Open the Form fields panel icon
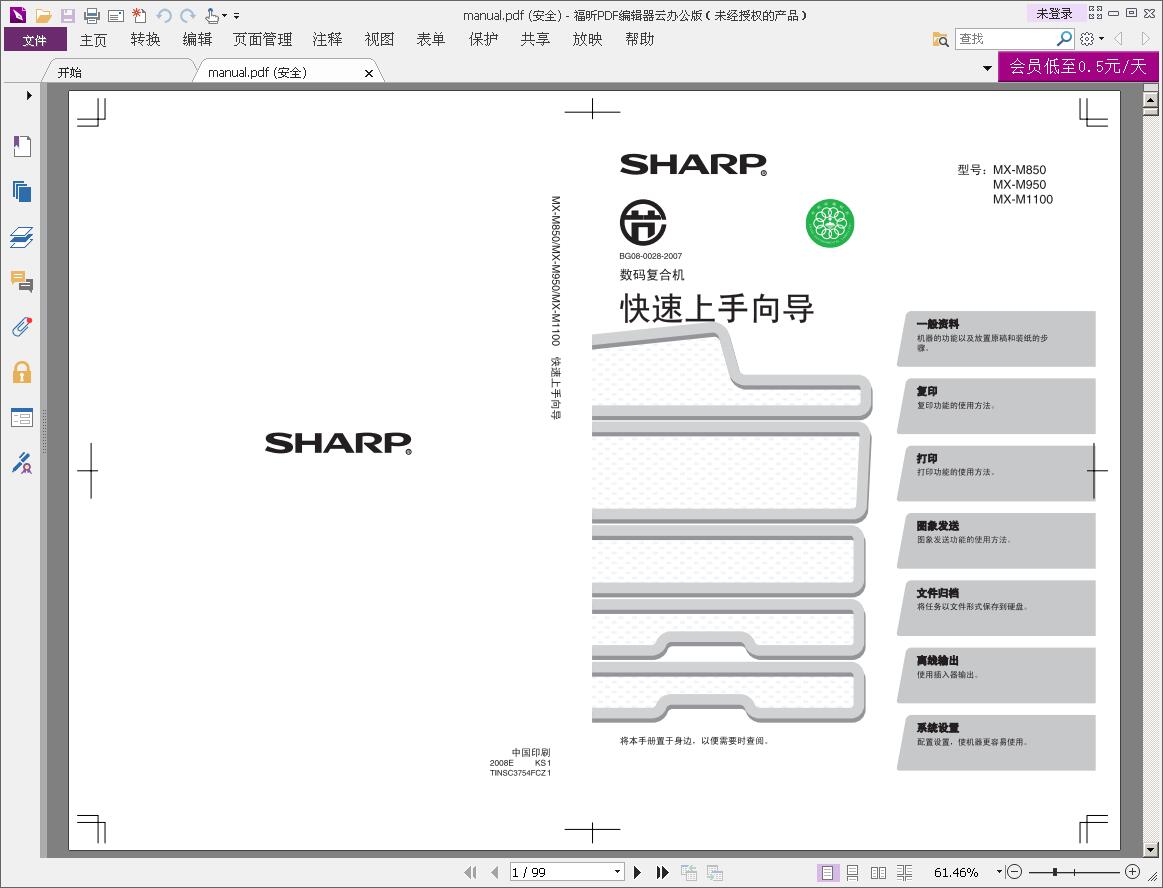The height and width of the screenshot is (888, 1163). click(x=22, y=418)
